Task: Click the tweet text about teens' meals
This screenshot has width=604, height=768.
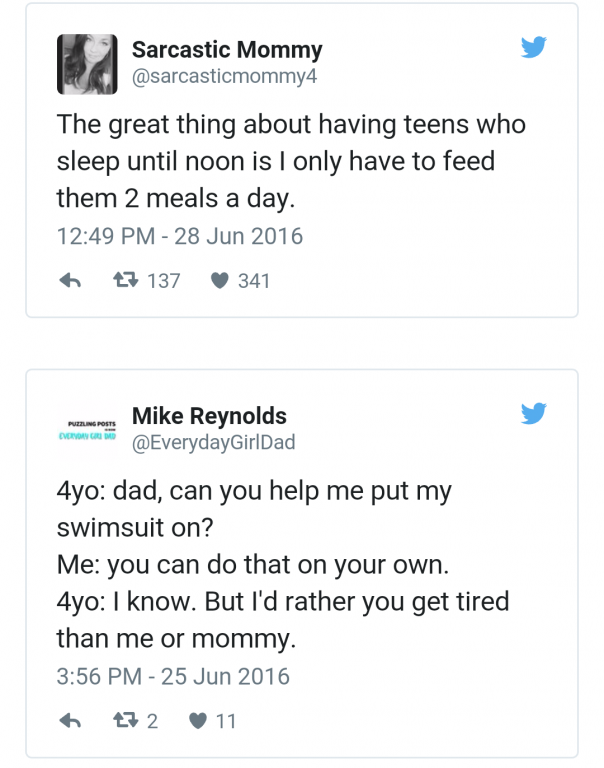Action: [x=290, y=162]
